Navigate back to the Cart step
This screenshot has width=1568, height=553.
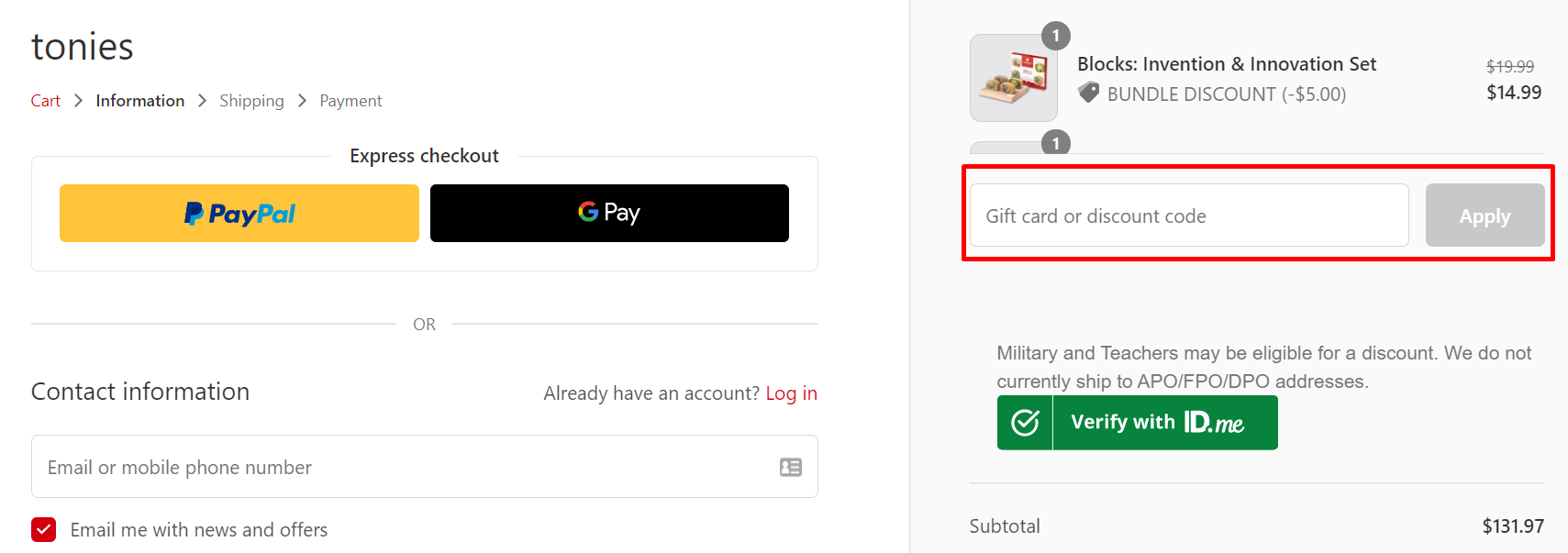tap(45, 100)
